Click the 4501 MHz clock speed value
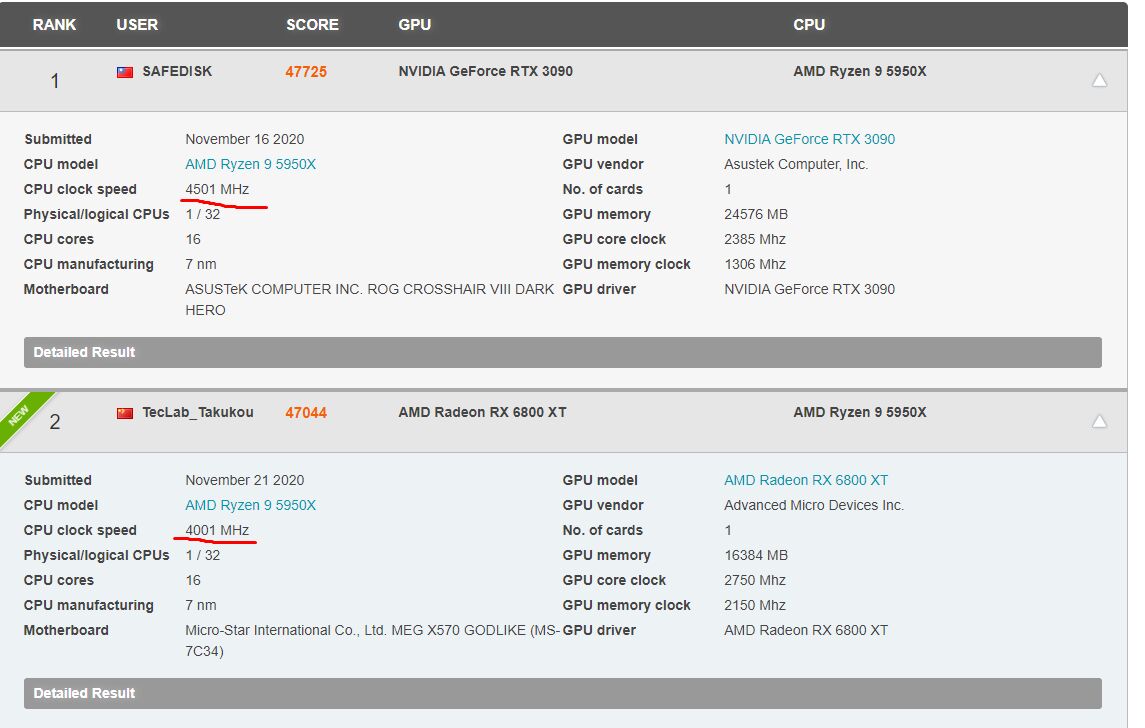 (x=217, y=189)
